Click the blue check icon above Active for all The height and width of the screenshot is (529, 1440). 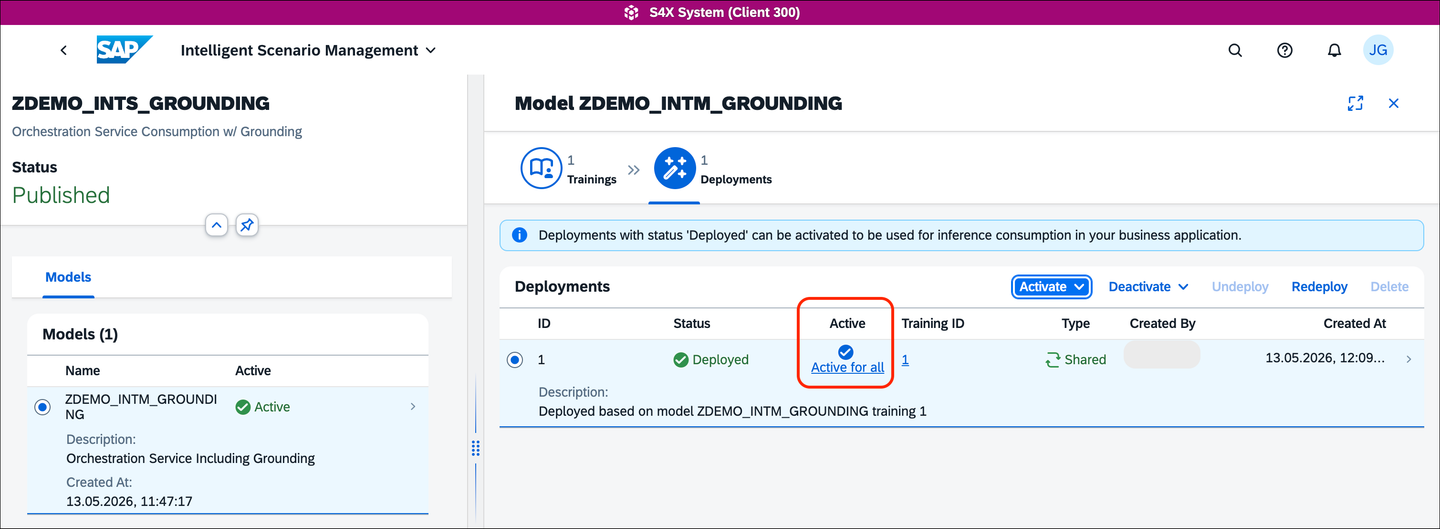[846, 351]
